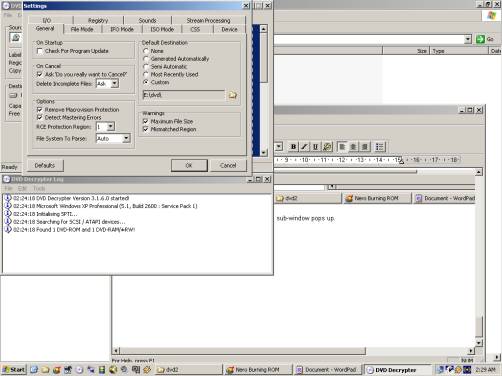The height and width of the screenshot is (376, 502).
Task: Open the folder icon in quick launch
Action: [45, 370]
